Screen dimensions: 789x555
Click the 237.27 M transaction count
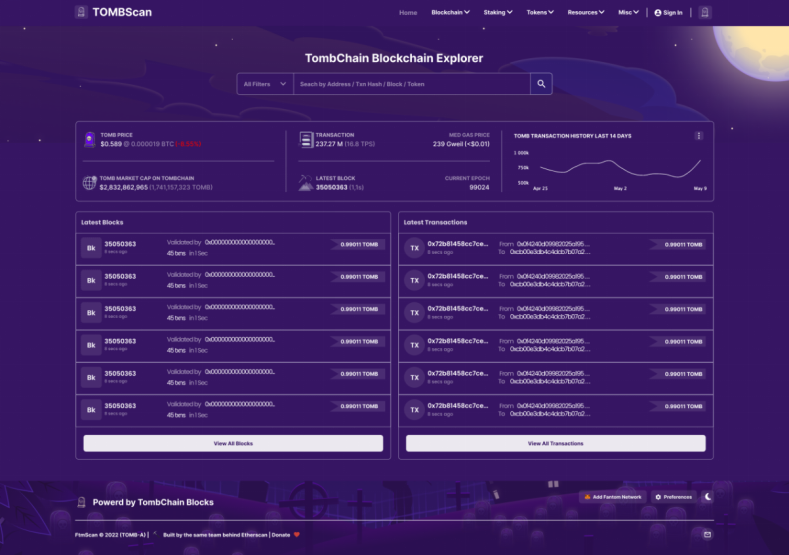coord(329,144)
